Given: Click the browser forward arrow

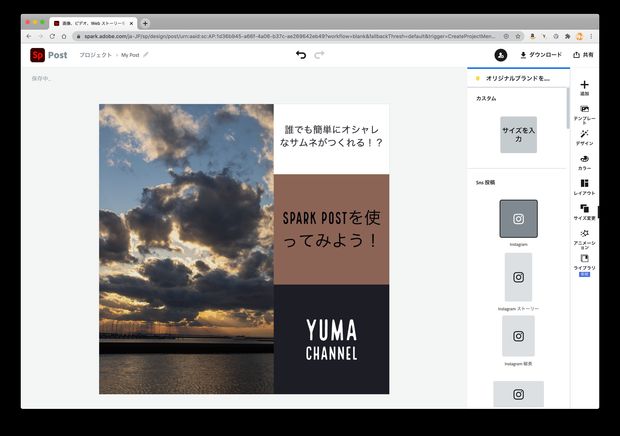Looking at the screenshot, I should tap(40, 36).
